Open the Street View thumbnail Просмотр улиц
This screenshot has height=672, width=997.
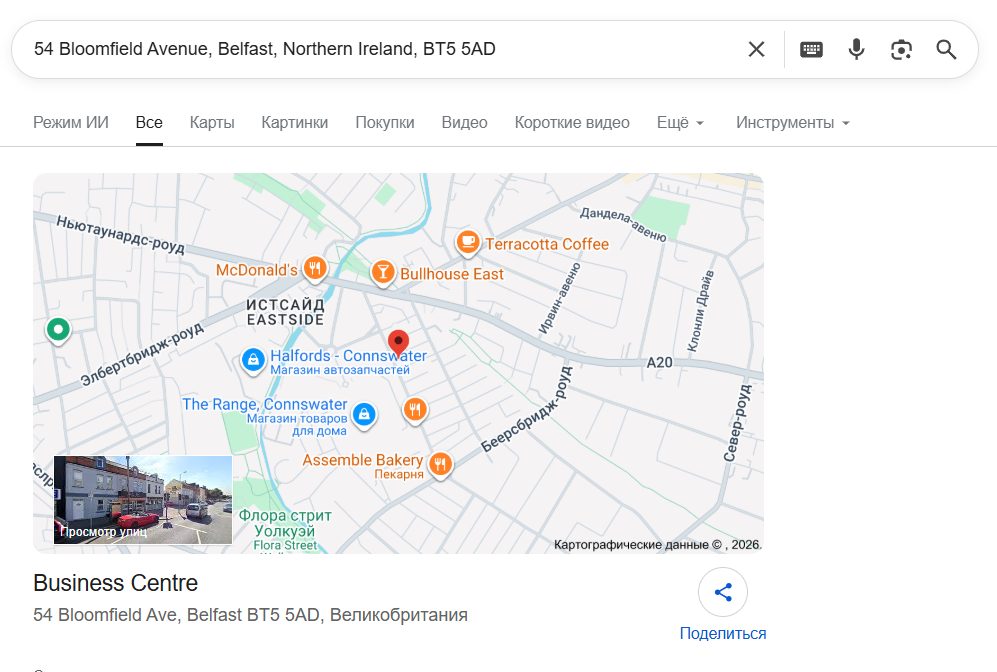tap(143, 500)
